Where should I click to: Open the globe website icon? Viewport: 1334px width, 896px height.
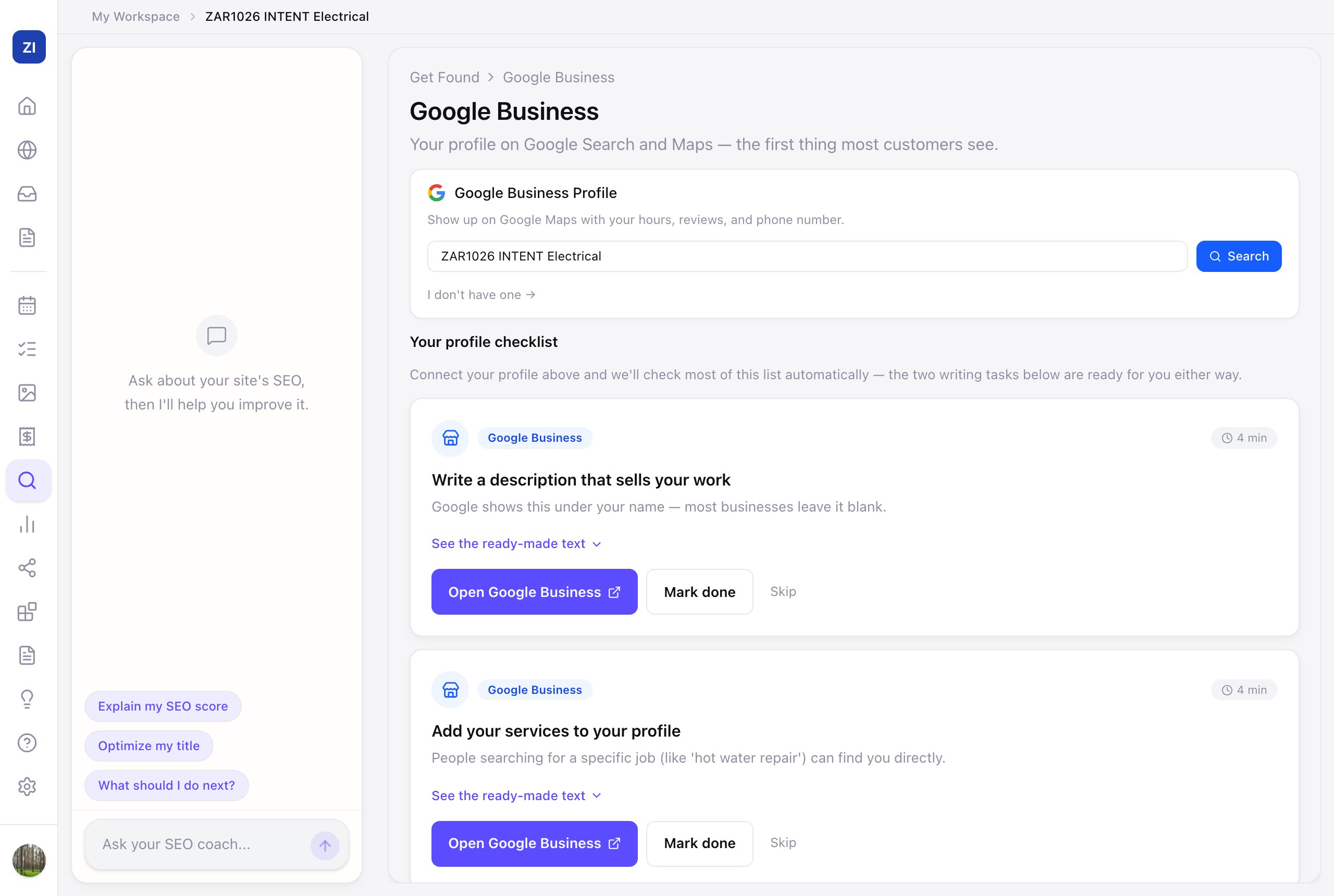[x=27, y=150]
